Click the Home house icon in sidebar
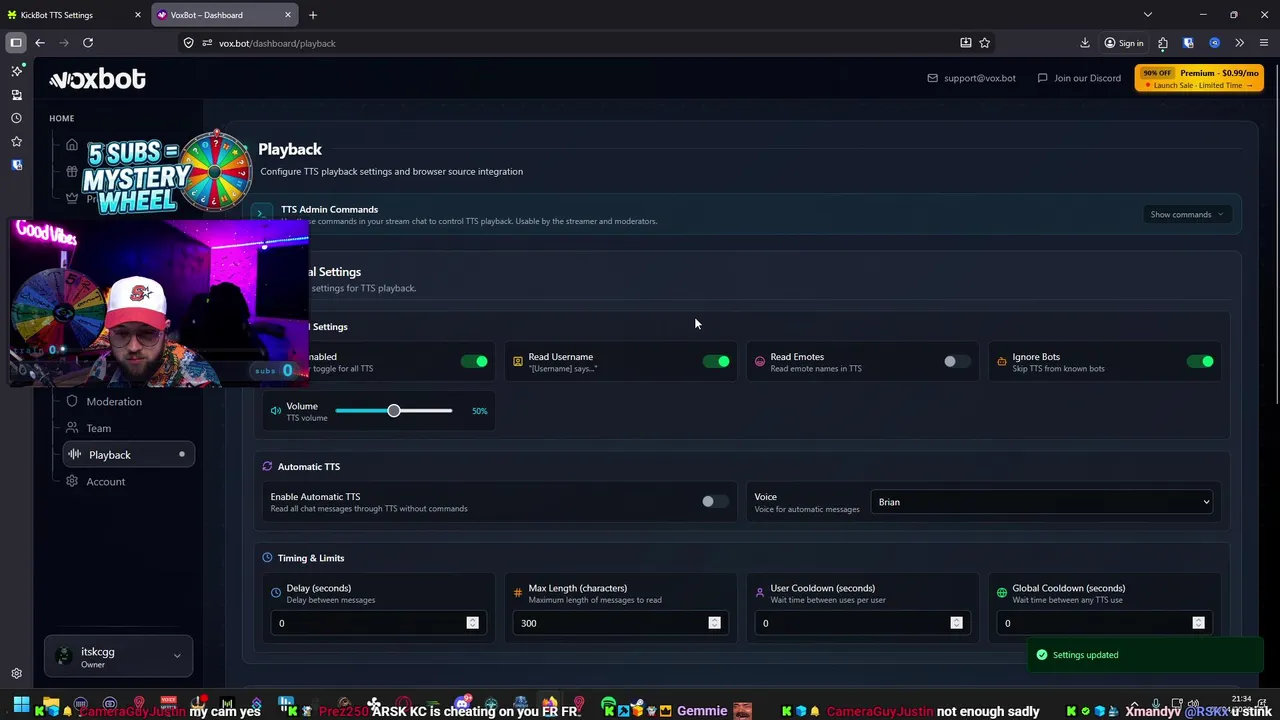 [72, 145]
